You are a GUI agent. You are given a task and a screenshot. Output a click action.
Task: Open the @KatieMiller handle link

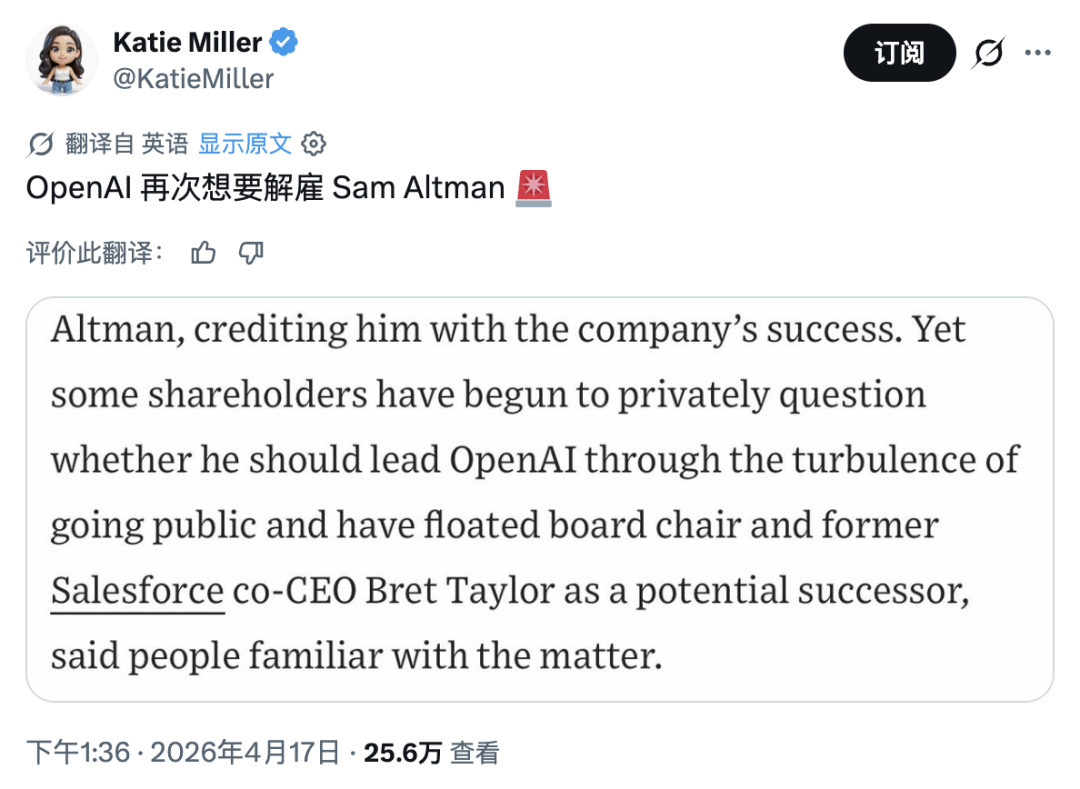click(193, 79)
